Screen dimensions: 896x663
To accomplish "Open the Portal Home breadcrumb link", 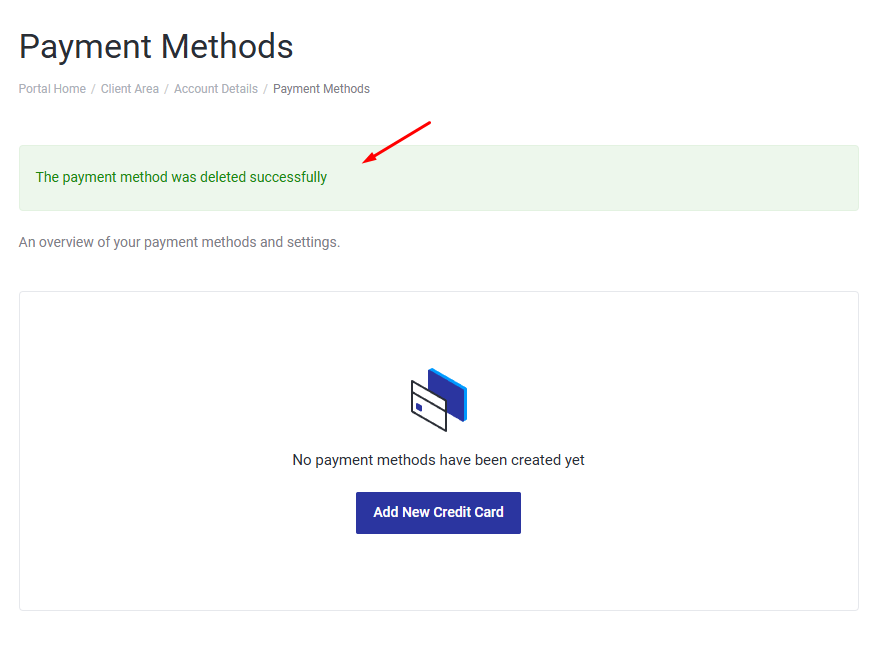I will [x=52, y=89].
